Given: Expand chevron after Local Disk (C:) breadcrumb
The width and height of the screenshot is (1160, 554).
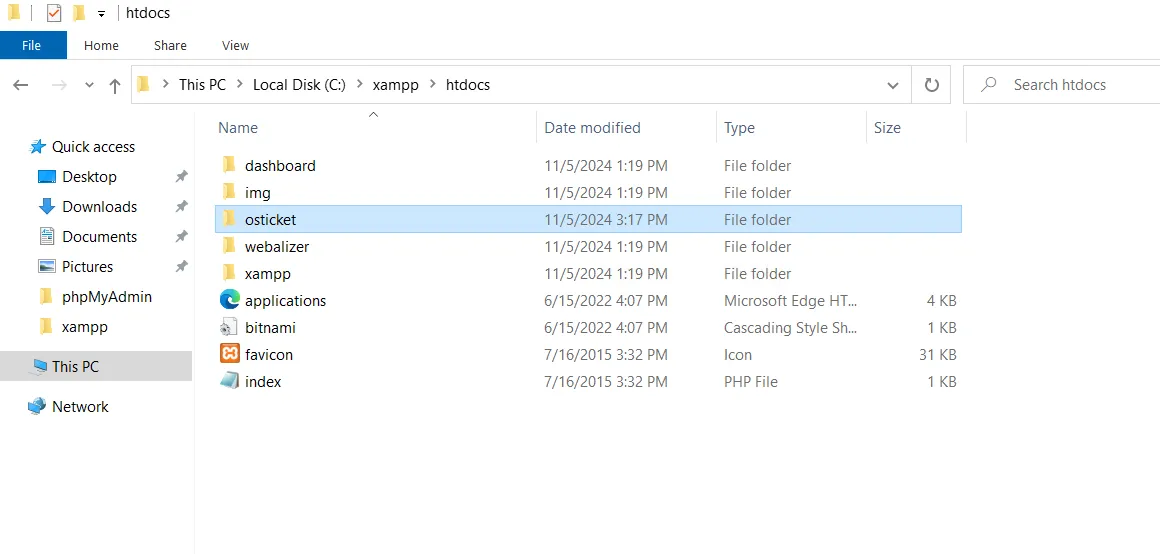Looking at the screenshot, I should (x=359, y=85).
